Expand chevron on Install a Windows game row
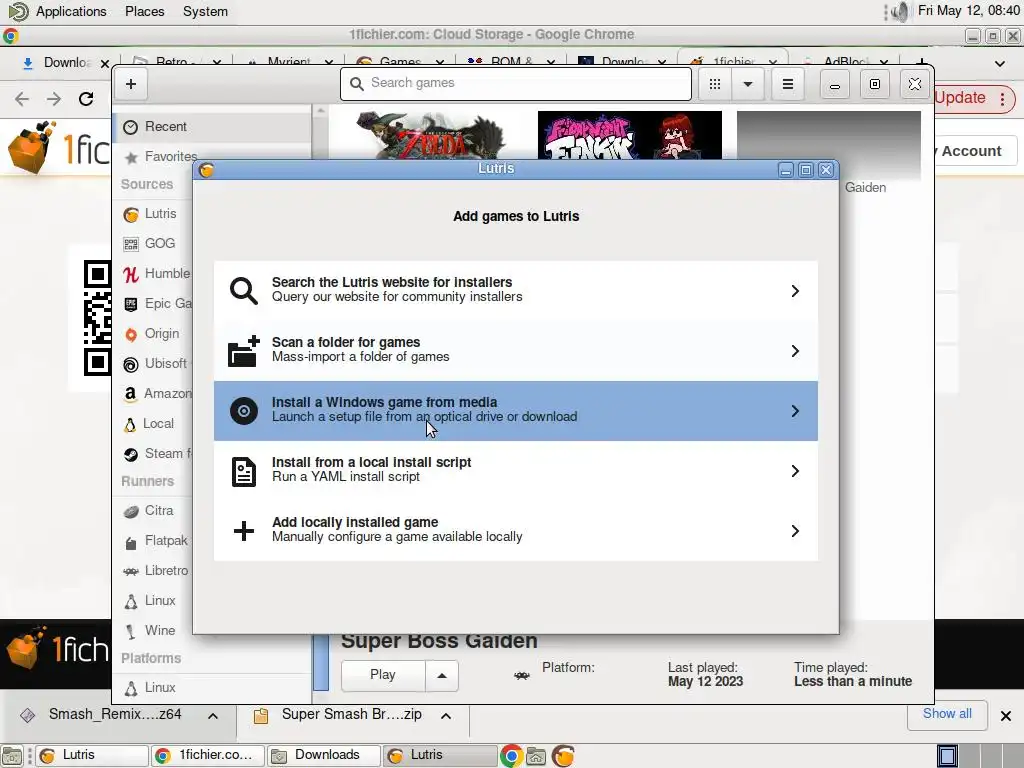This screenshot has height=768, width=1024. coord(795,411)
